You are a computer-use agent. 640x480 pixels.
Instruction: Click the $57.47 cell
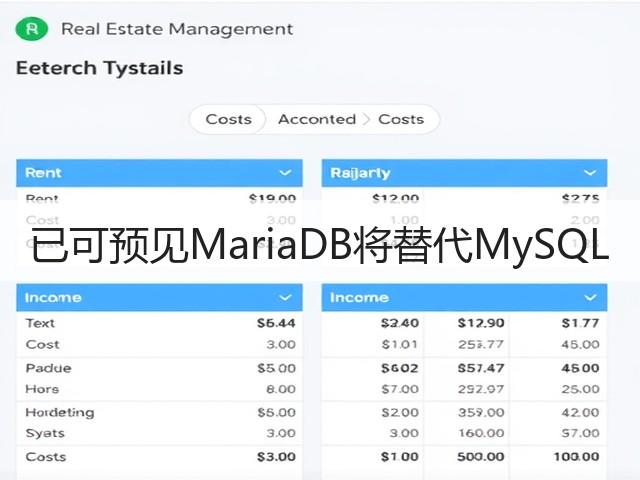pos(481,368)
